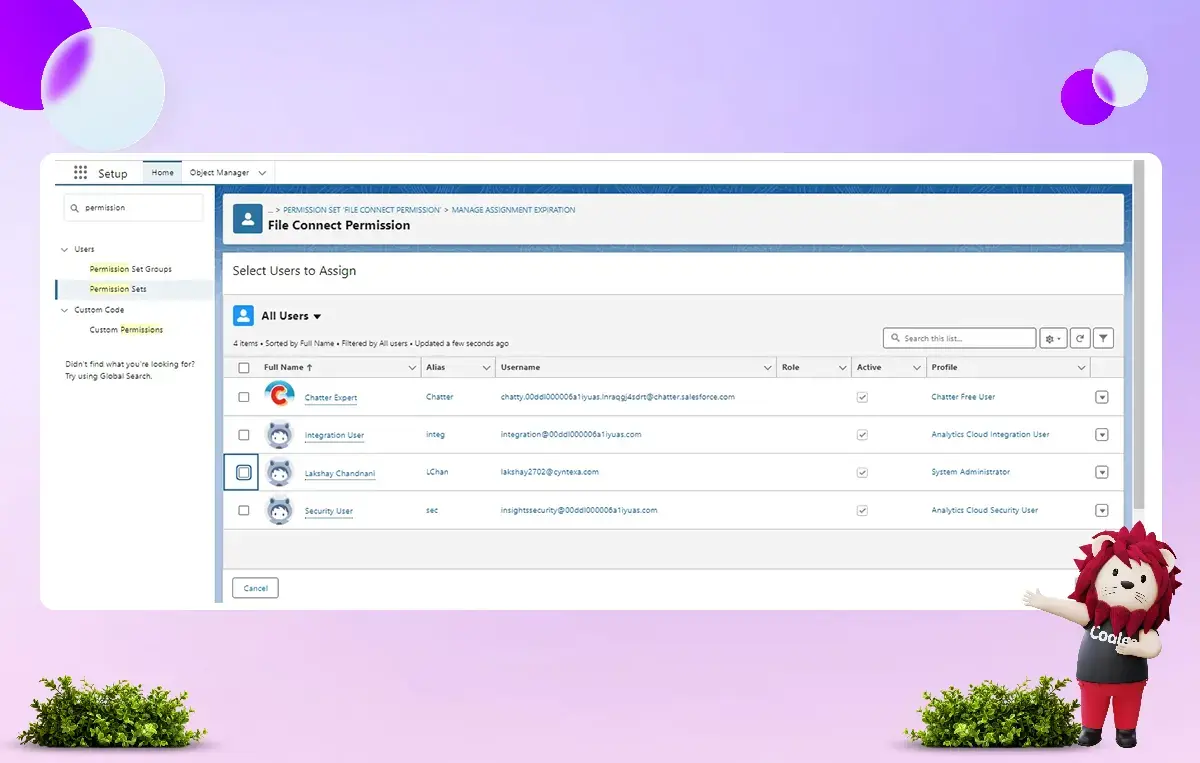Open Alias column menu chevron
This screenshot has width=1200, height=763.
coord(487,368)
